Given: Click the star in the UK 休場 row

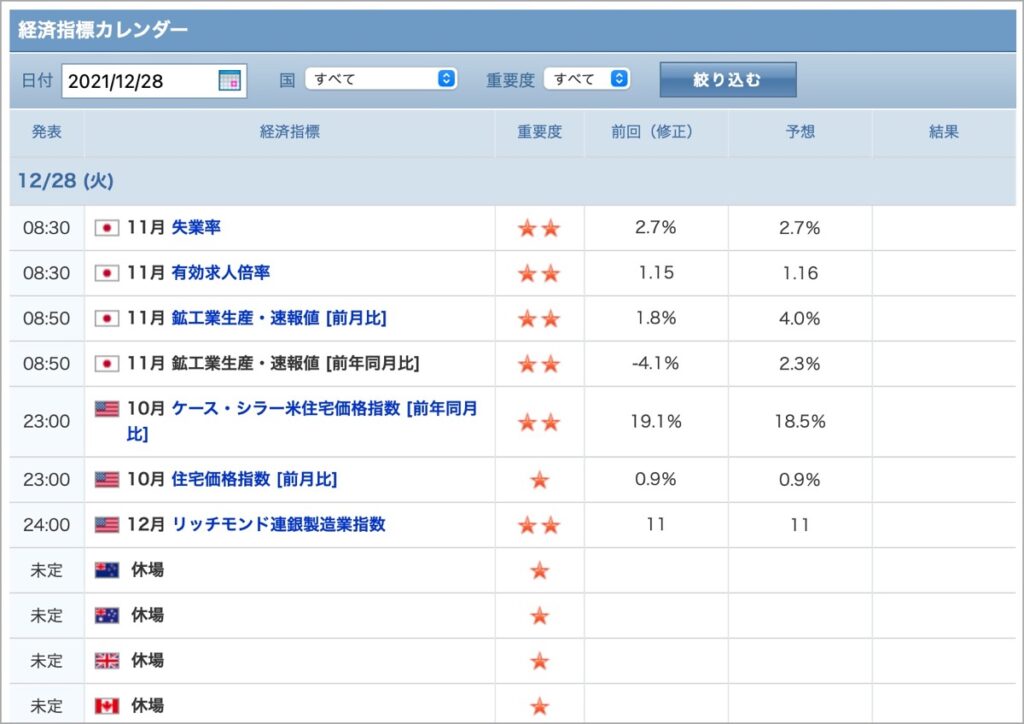Looking at the screenshot, I should click(539, 661).
